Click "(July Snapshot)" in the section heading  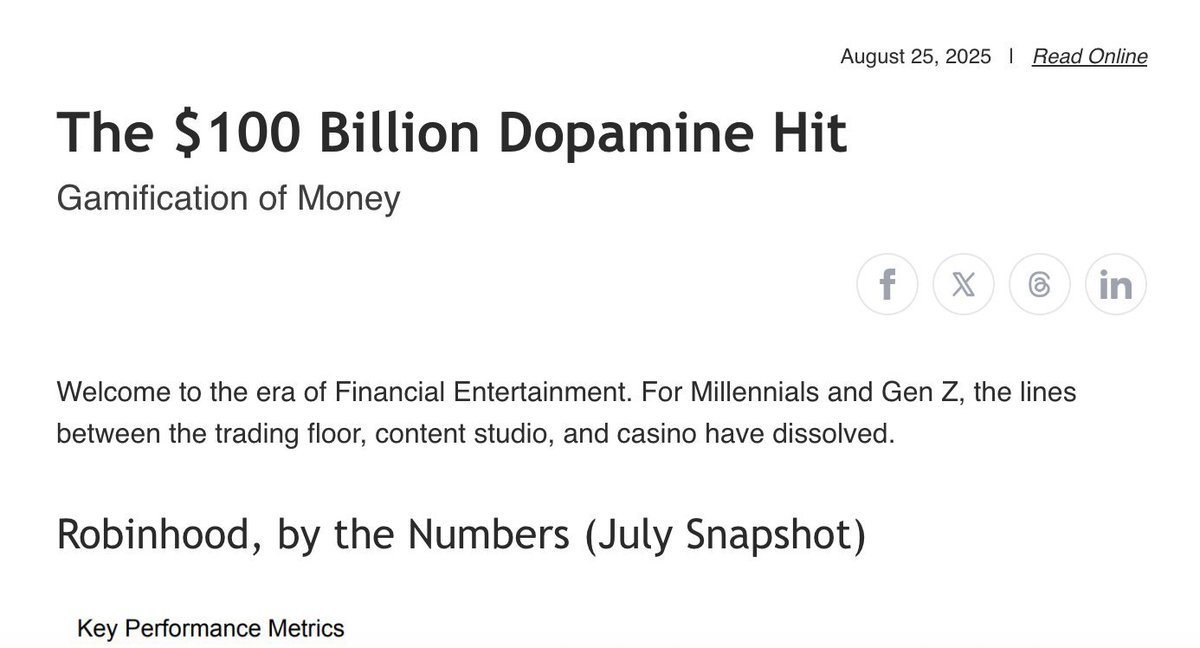pos(723,535)
